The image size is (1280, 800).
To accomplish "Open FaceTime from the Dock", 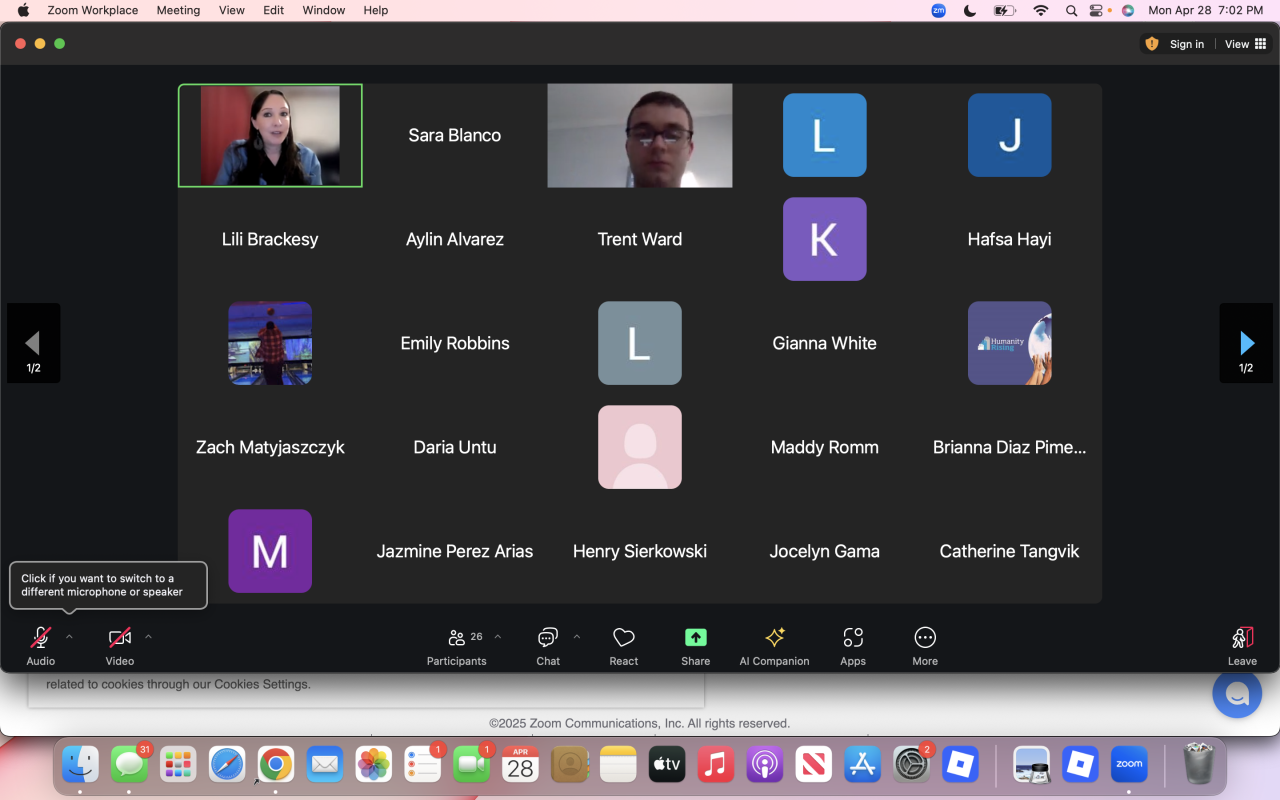I will click(x=472, y=765).
